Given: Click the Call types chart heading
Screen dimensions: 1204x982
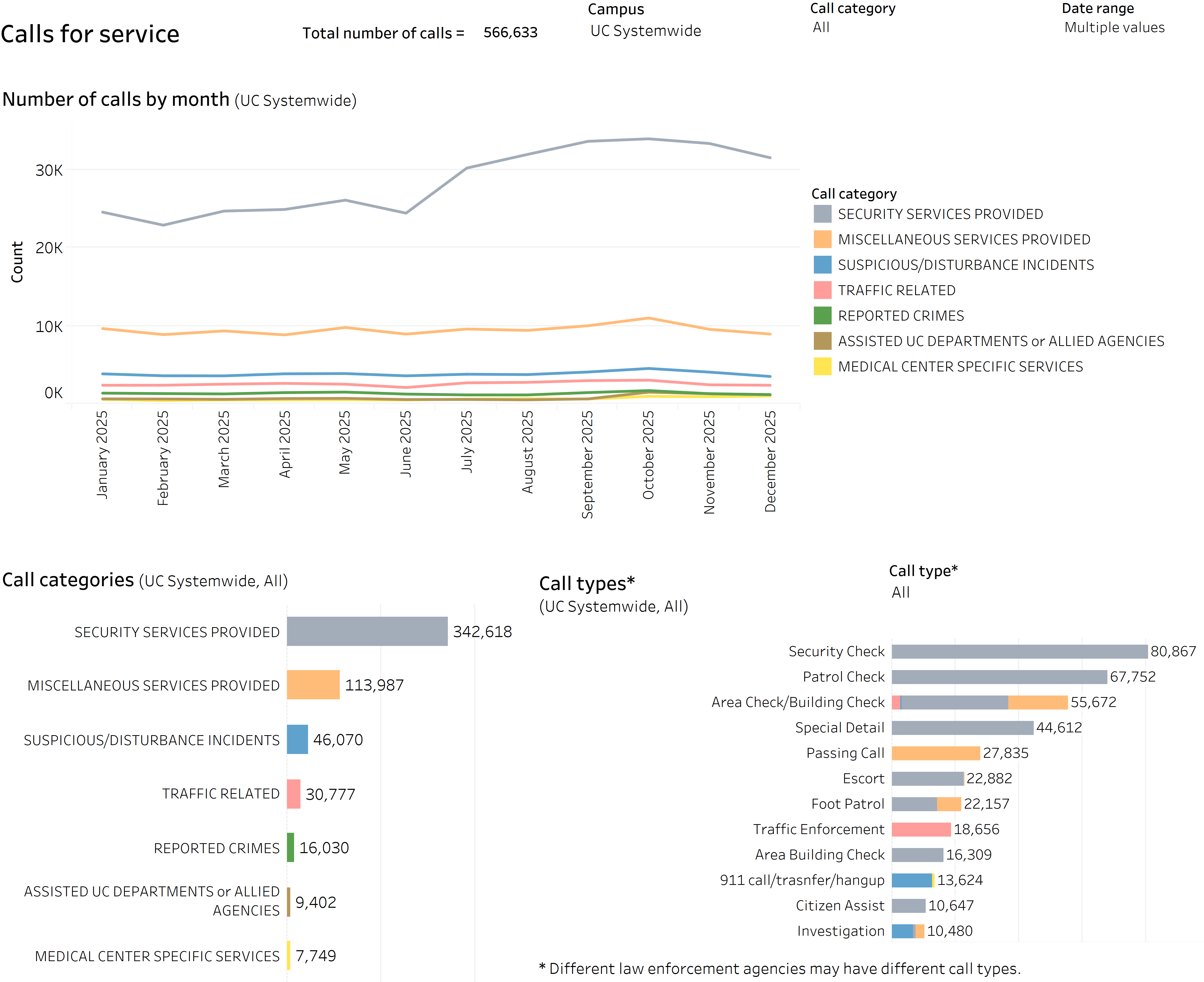Looking at the screenshot, I should (x=587, y=583).
